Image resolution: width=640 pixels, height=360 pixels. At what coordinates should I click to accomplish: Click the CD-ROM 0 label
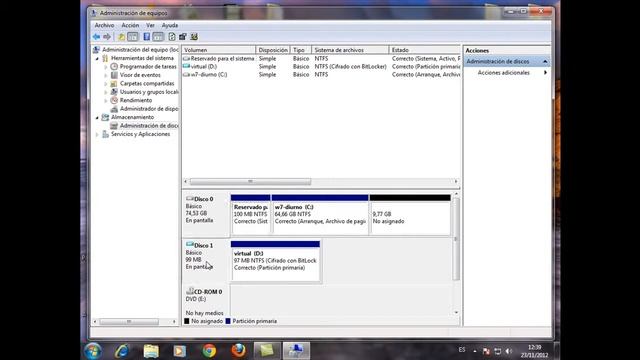coord(208,292)
